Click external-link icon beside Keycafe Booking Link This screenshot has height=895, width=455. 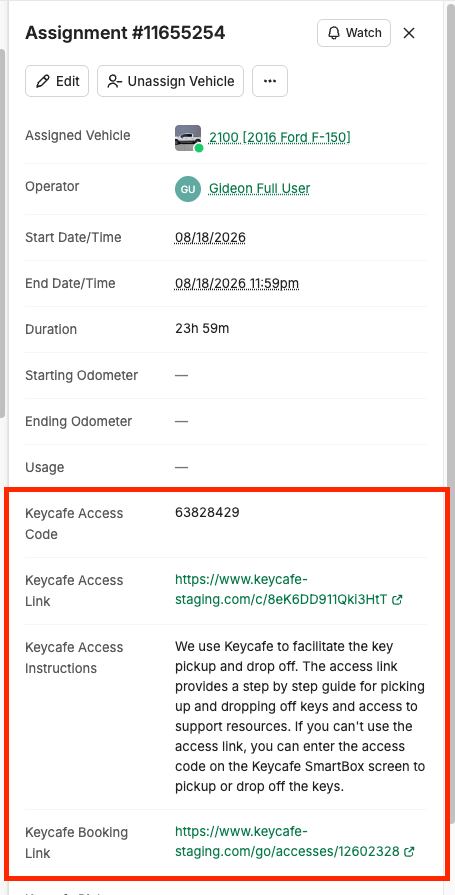coord(409,852)
